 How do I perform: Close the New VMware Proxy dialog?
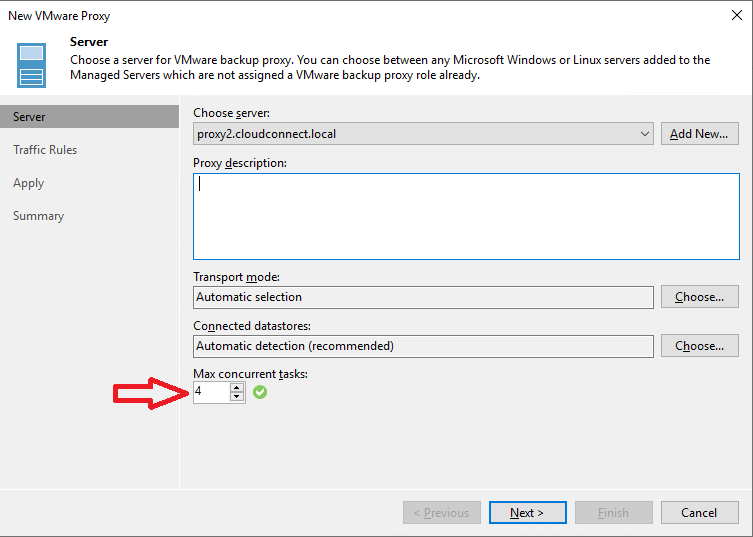[x=737, y=15]
